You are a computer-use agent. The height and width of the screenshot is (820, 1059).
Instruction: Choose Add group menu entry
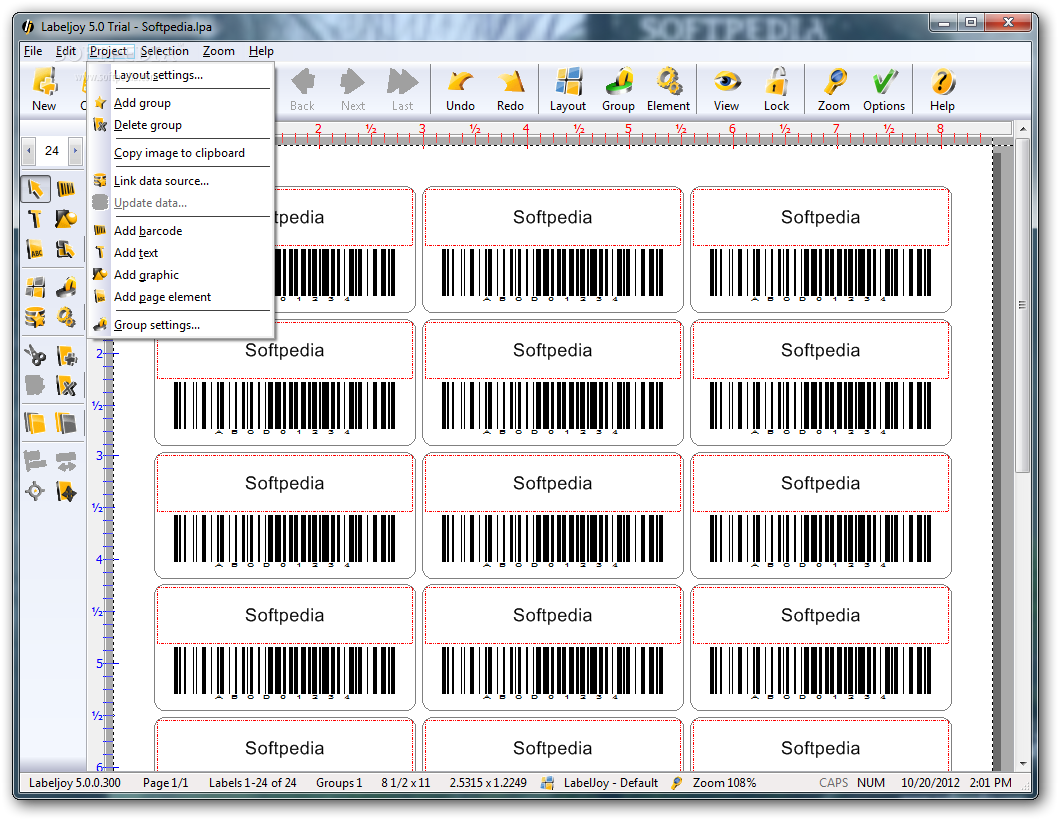(181, 103)
